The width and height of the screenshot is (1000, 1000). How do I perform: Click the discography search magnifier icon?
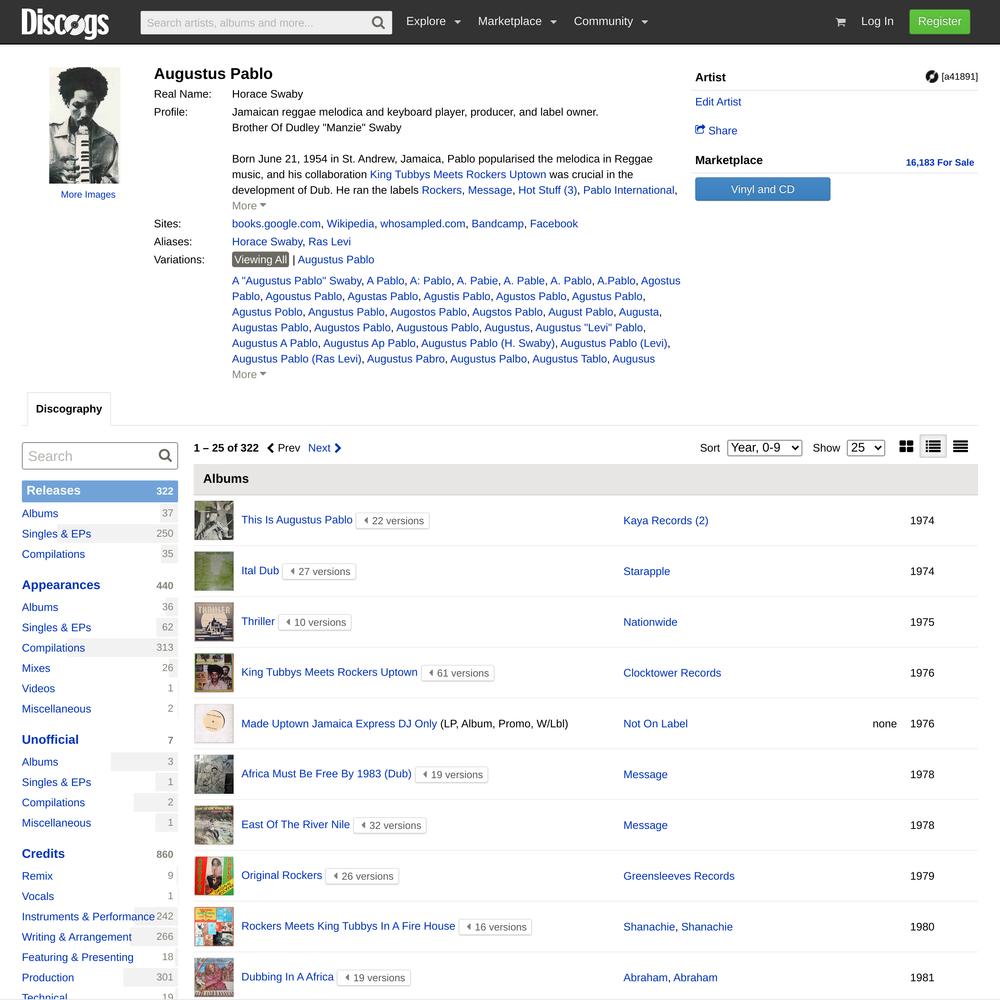pyautogui.click(x=165, y=455)
